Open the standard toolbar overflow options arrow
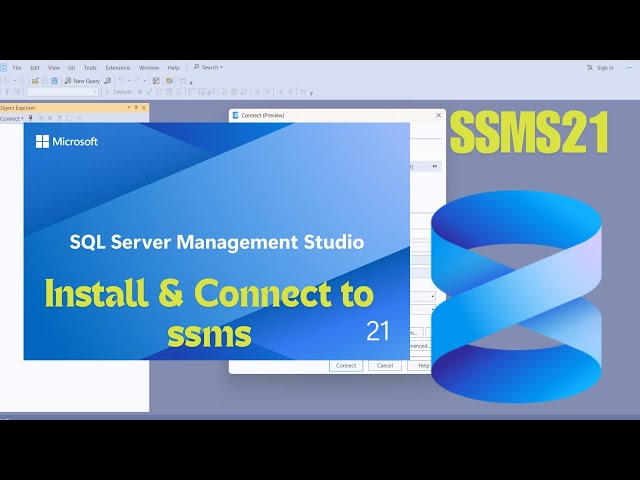 point(191,82)
